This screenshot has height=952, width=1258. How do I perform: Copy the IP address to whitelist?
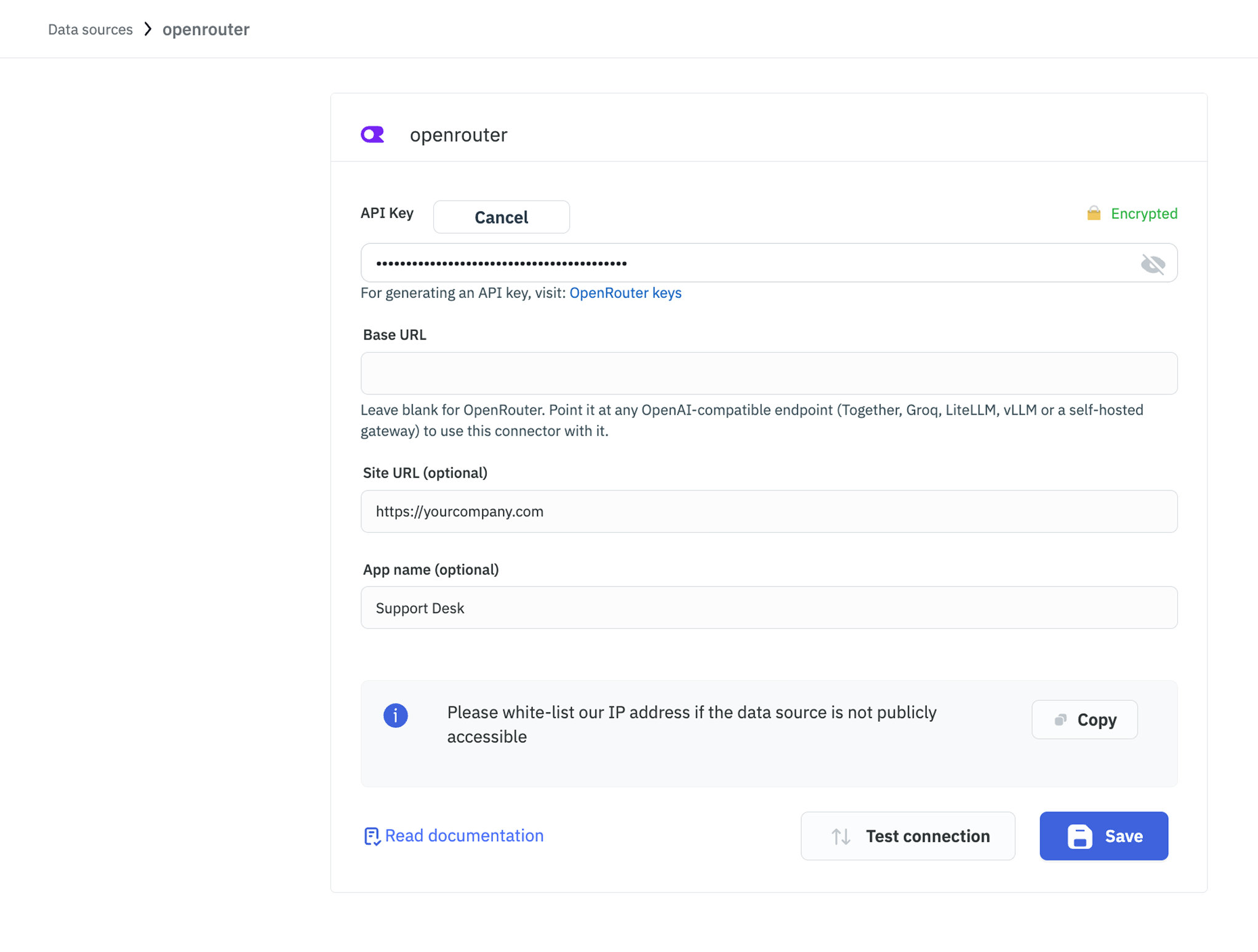point(1084,719)
